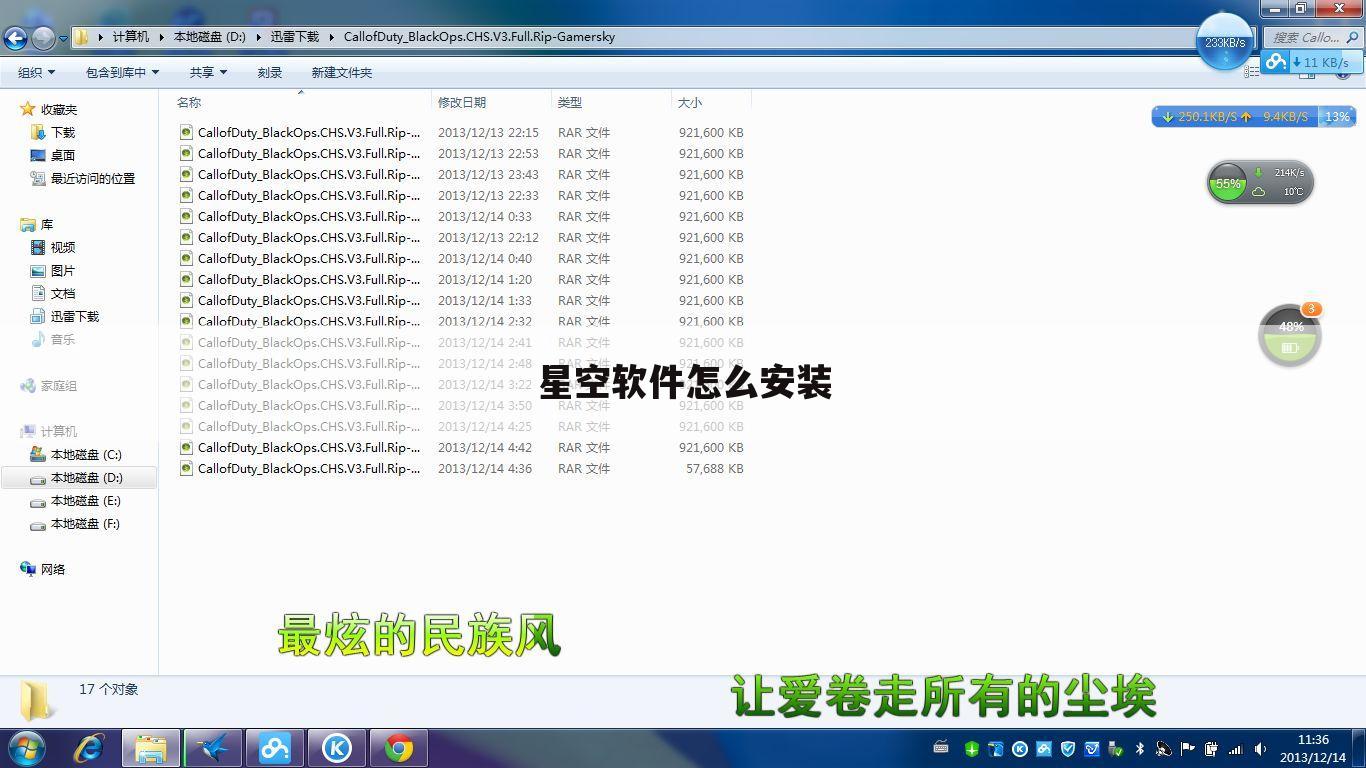Screen dimensions: 1366x768
Task: Select the RAR file icon dated 2013/12/13 22:15
Action: click(x=186, y=132)
